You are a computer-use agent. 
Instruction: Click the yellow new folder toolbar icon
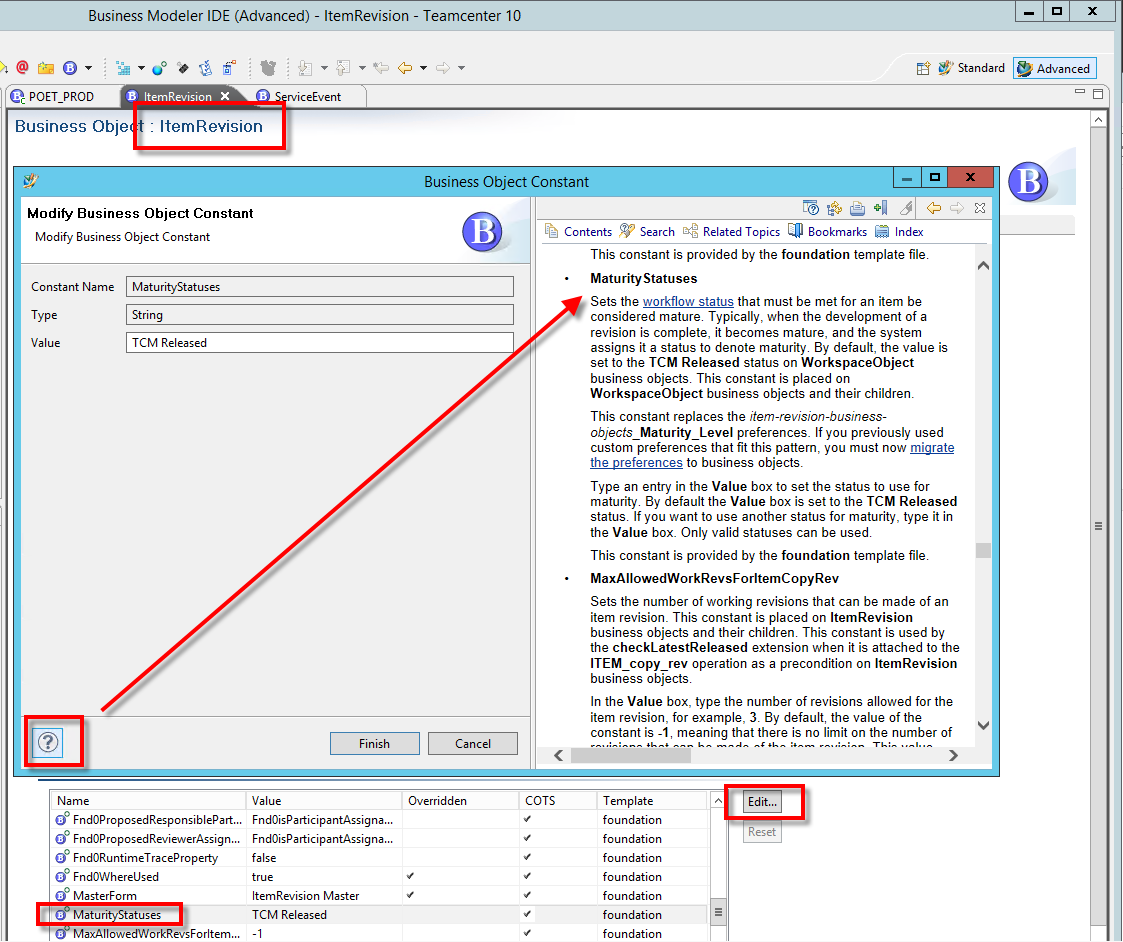(46, 68)
